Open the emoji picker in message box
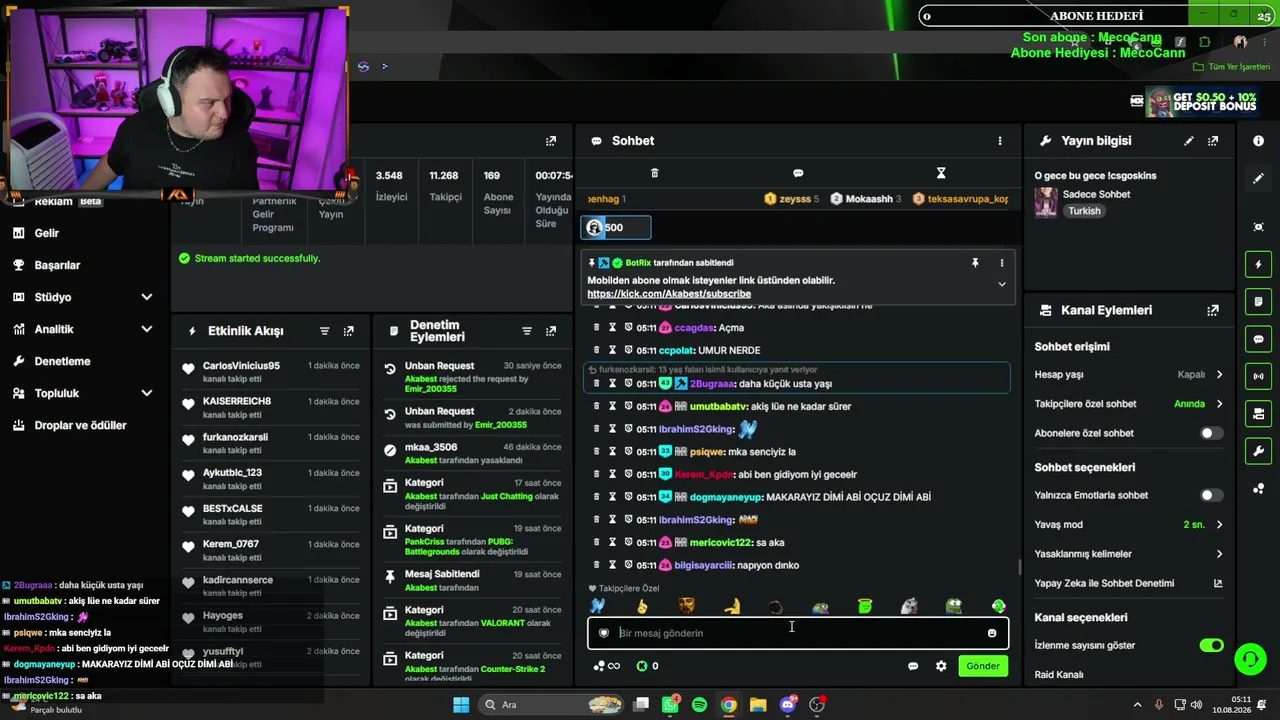The image size is (1280, 720). 992,633
